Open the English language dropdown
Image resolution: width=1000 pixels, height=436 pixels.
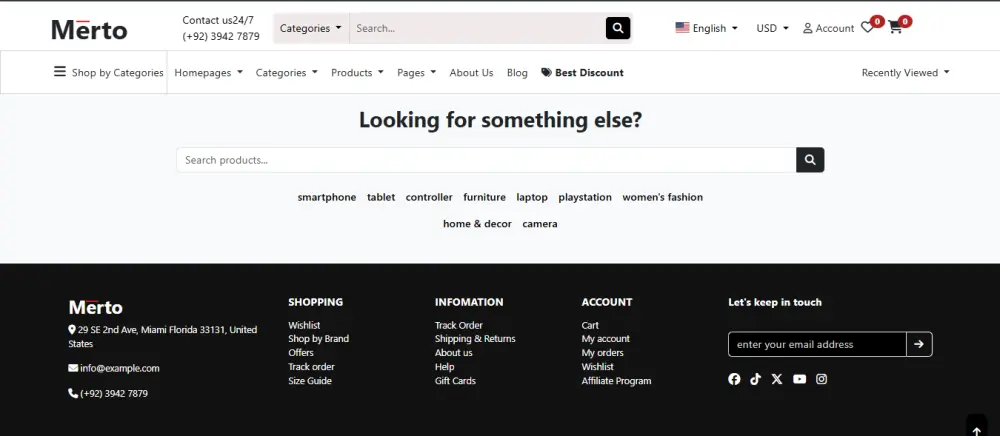(x=707, y=28)
